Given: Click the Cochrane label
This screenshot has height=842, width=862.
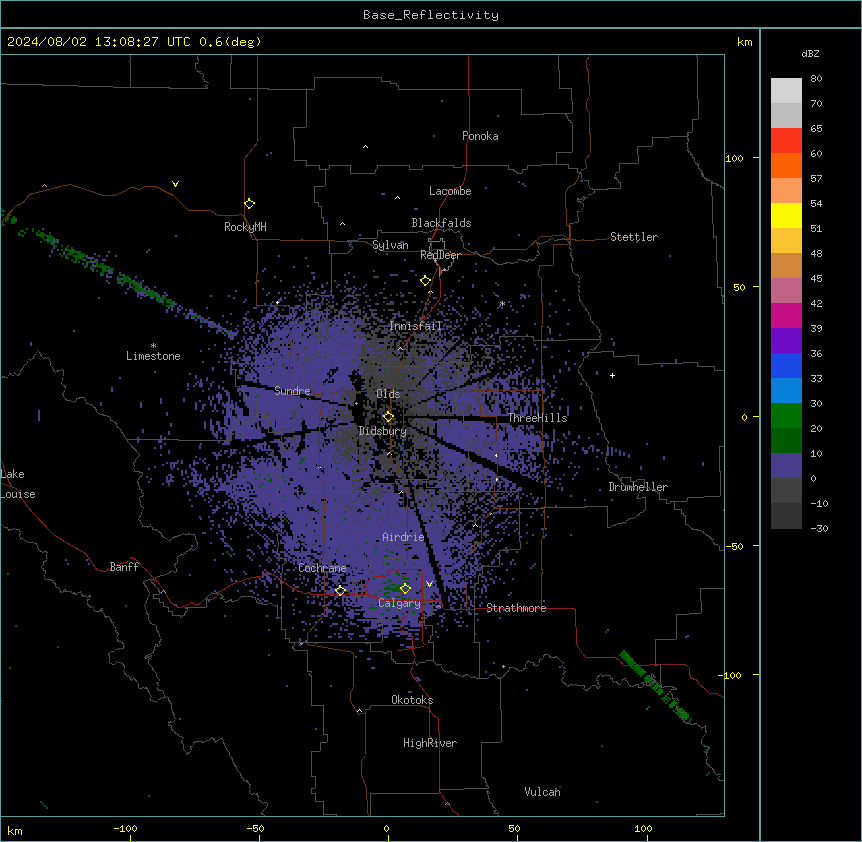Looking at the screenshot, I should (x=323, y=568).
